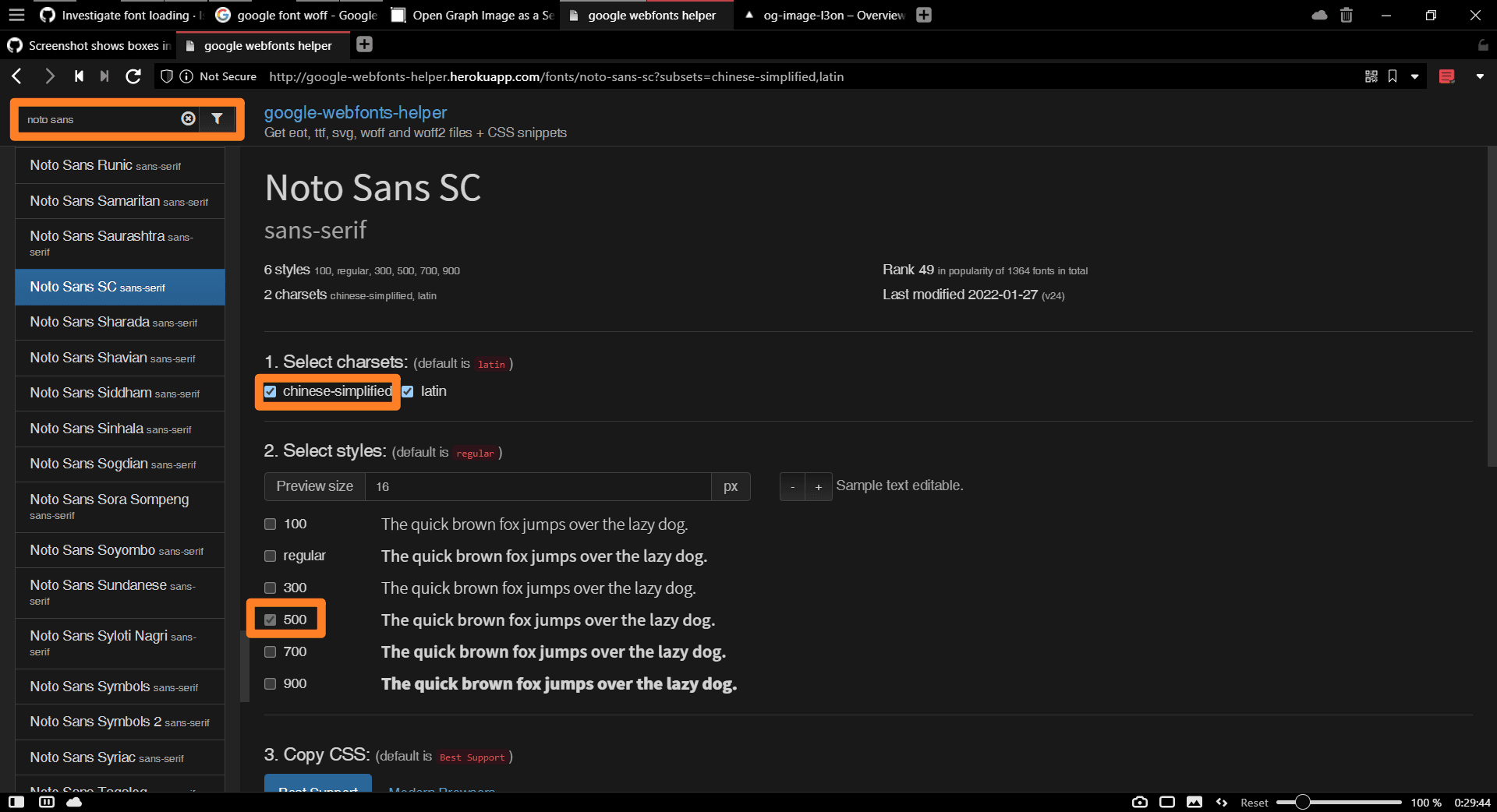Reset page zoom level
Image resolution: width=1497 pixels, height=812 pixels.
pyautogui.click(x=1255, y=803)
